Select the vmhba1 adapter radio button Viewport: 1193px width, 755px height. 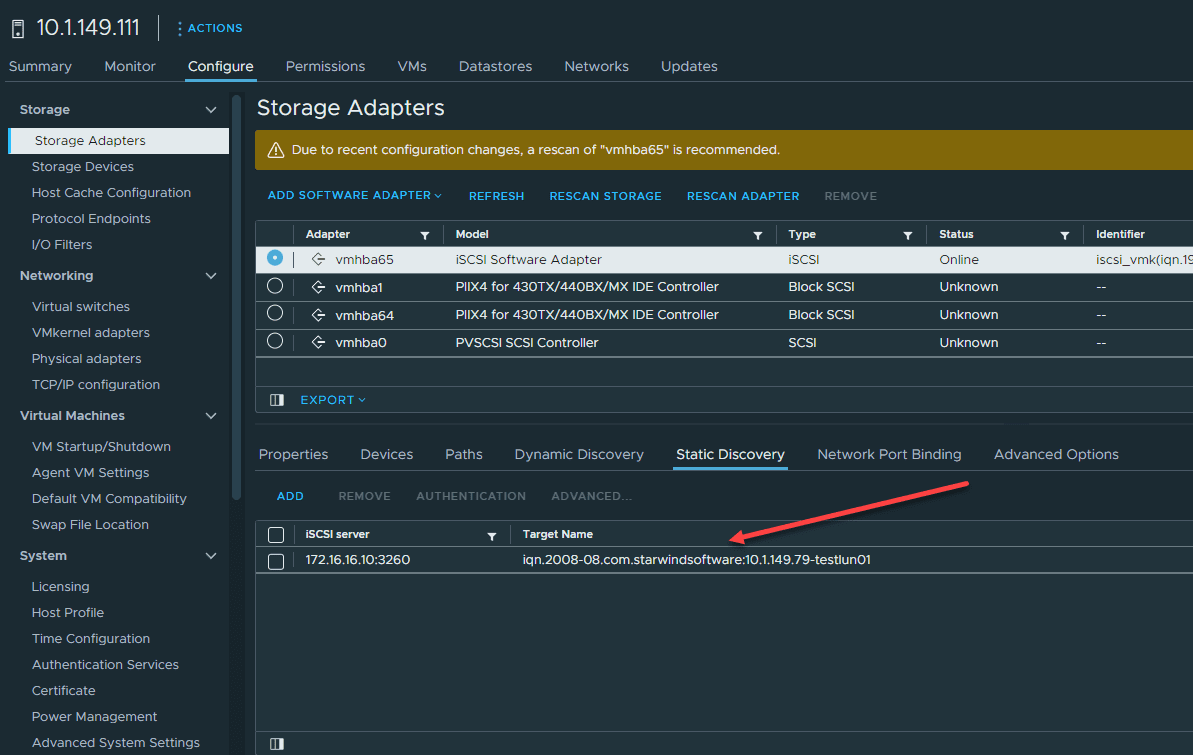(275, 287)
